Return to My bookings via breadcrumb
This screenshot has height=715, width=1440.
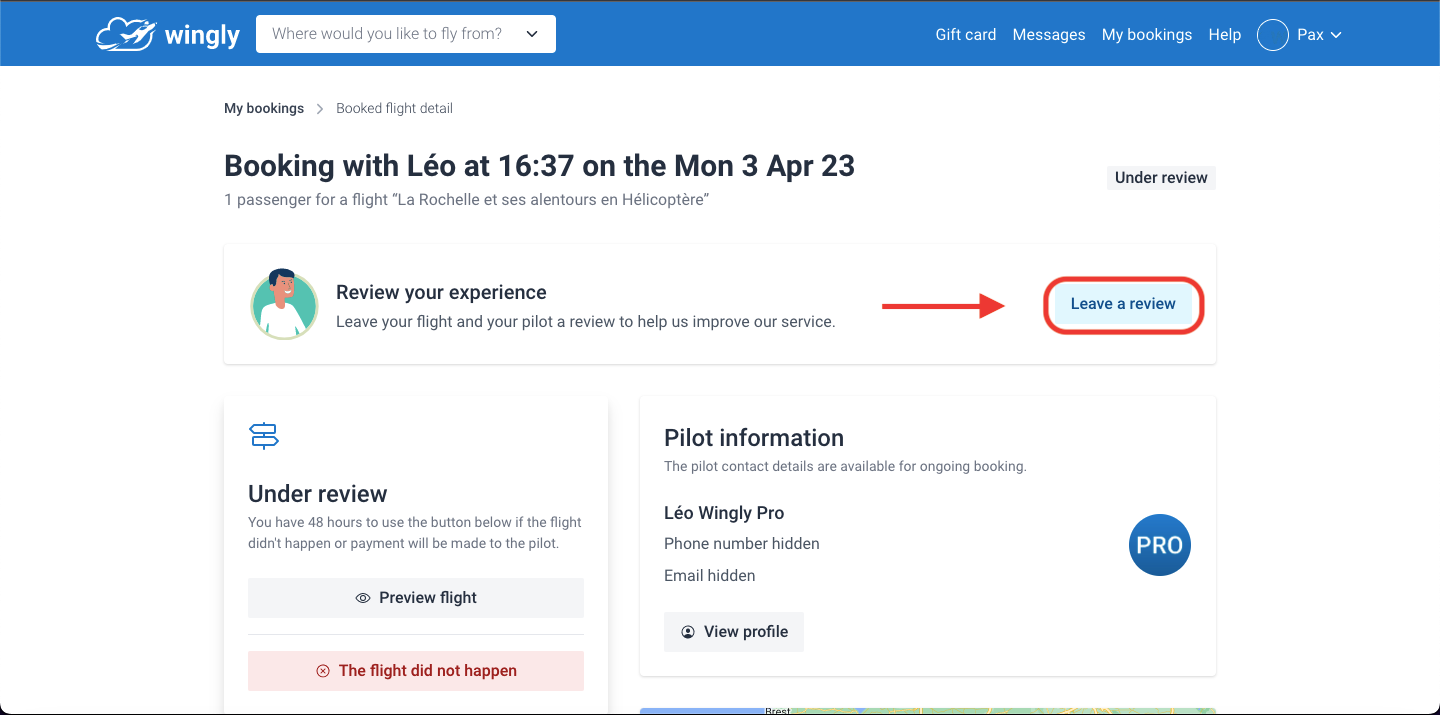tap(264, 108)
